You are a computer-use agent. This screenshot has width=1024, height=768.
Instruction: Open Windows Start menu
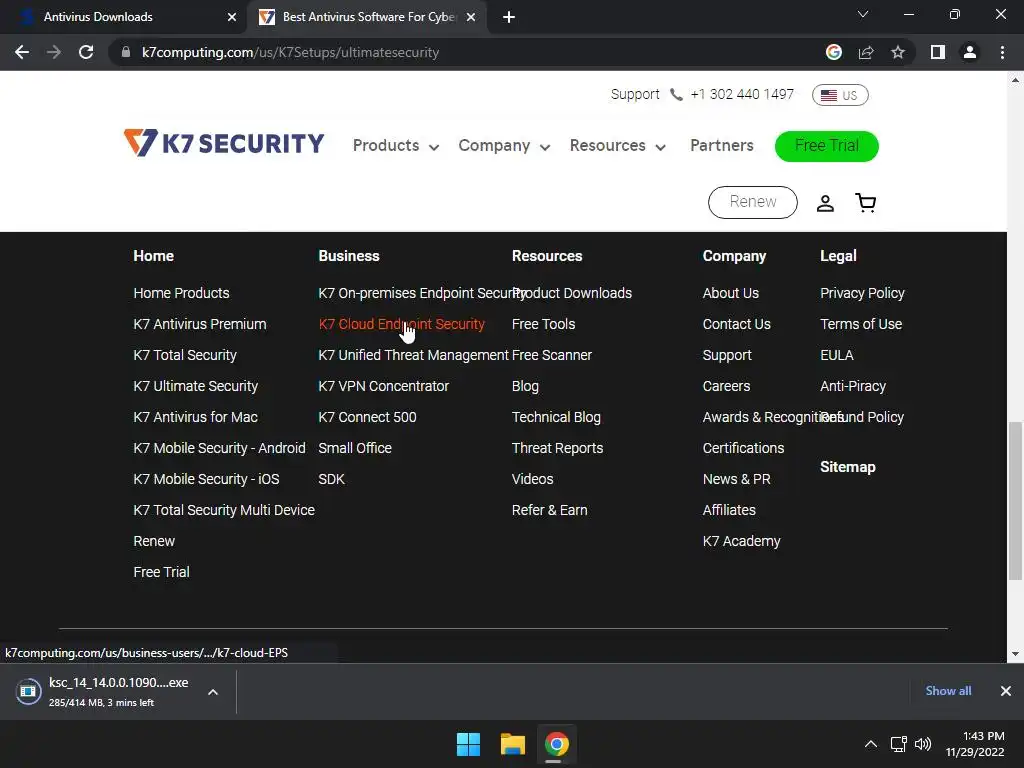(x=468, y=744)
